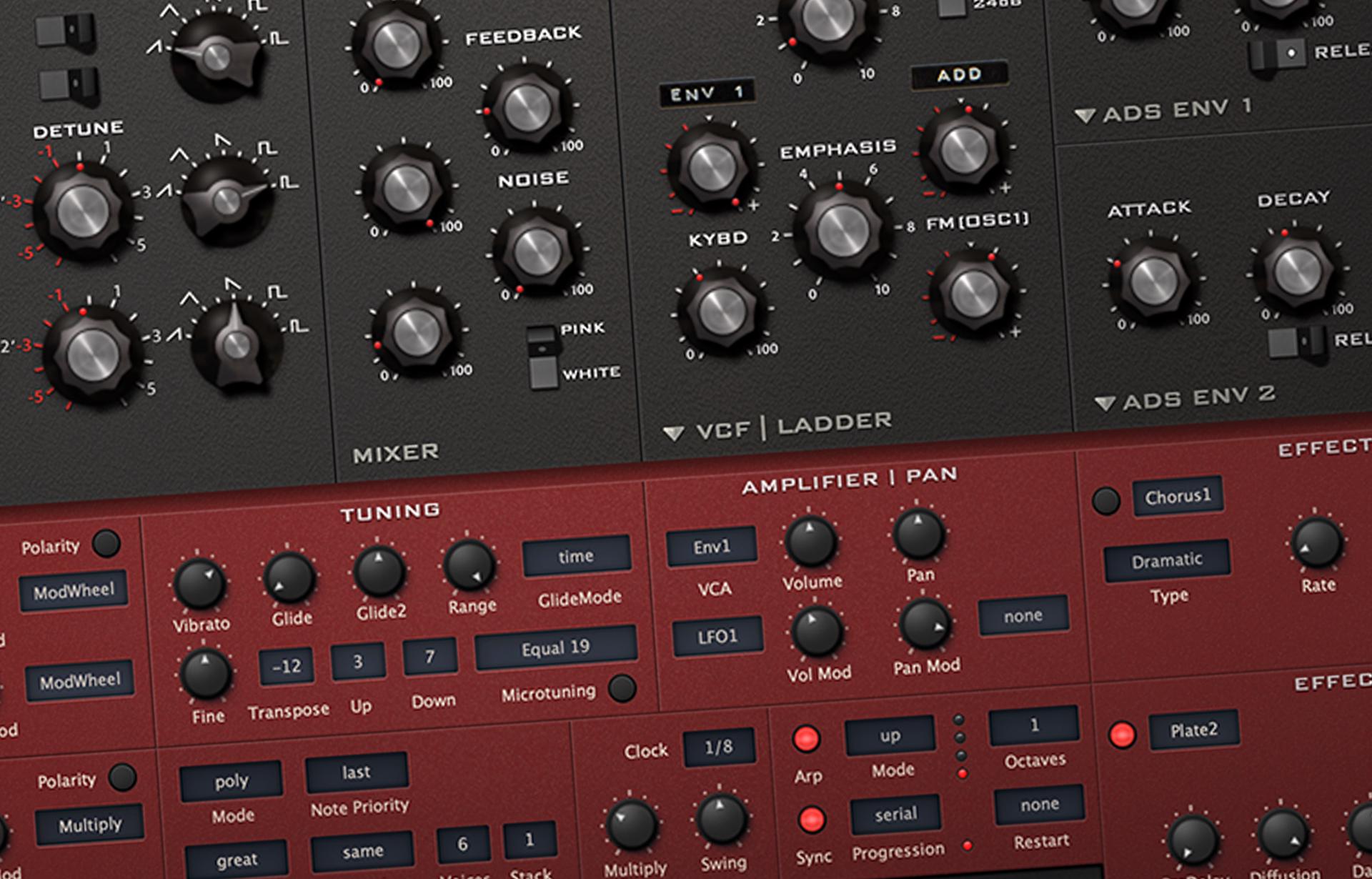Open the Arp Mode 'up' dropdown
This screenshot has width=1372, height=879.
coord(890,735)
